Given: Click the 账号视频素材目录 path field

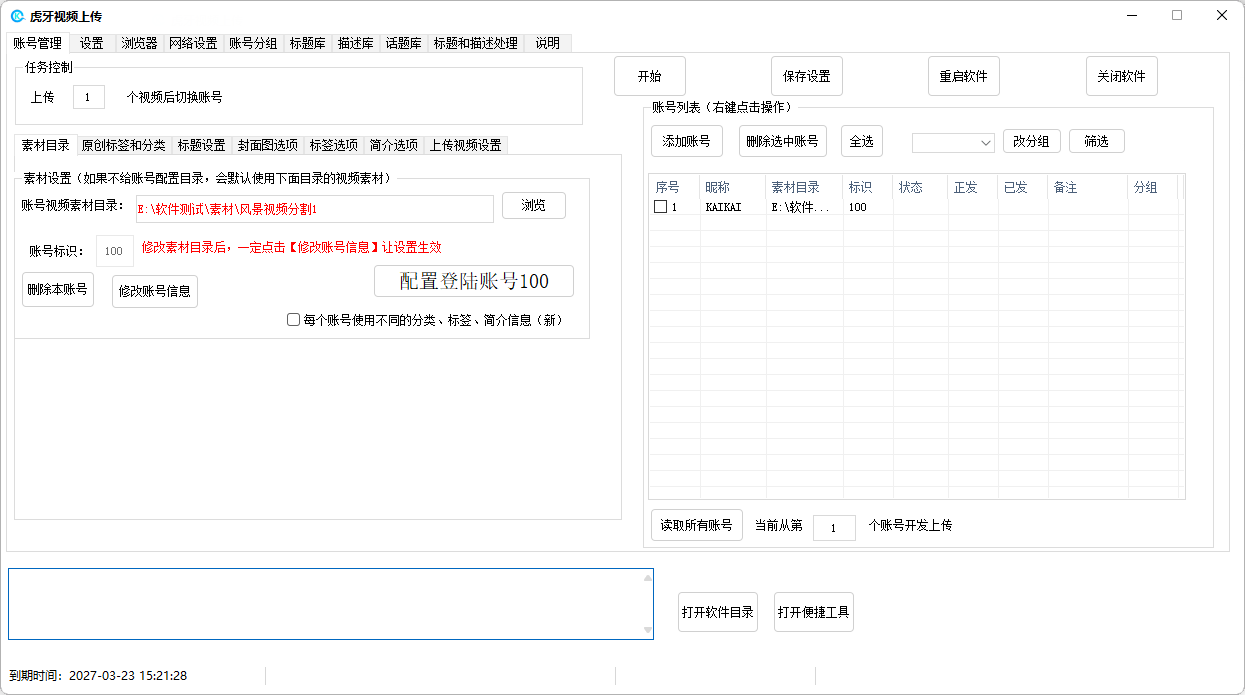Looking at the screenshot, I should coord(314,209).
